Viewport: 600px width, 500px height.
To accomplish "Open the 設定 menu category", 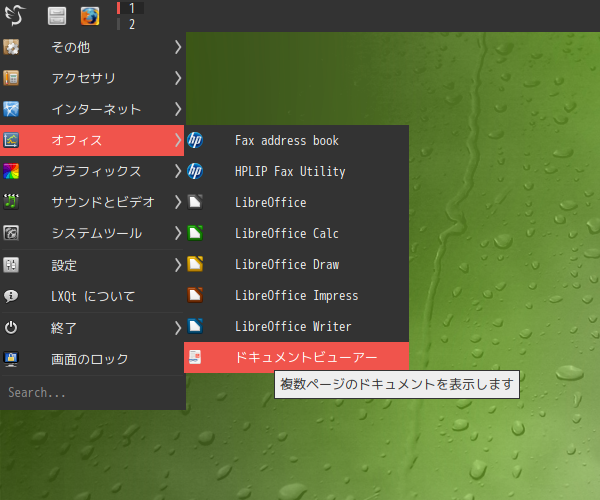I will pos(92,265).
